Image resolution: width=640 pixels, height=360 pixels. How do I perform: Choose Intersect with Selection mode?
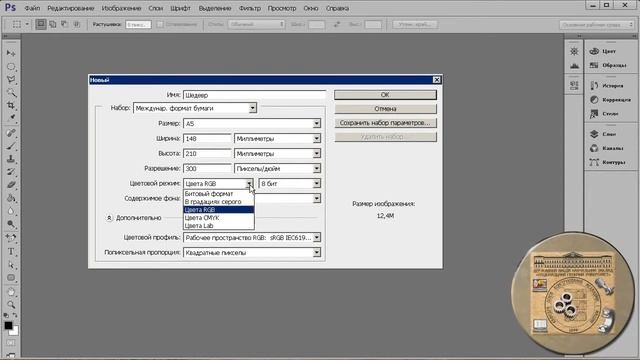76,24
